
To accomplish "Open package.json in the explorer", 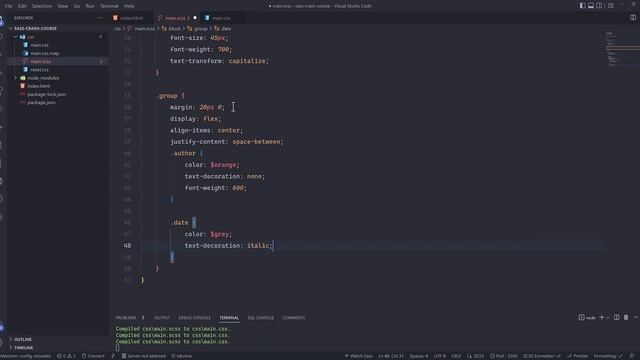I will [x=41, y=102].
